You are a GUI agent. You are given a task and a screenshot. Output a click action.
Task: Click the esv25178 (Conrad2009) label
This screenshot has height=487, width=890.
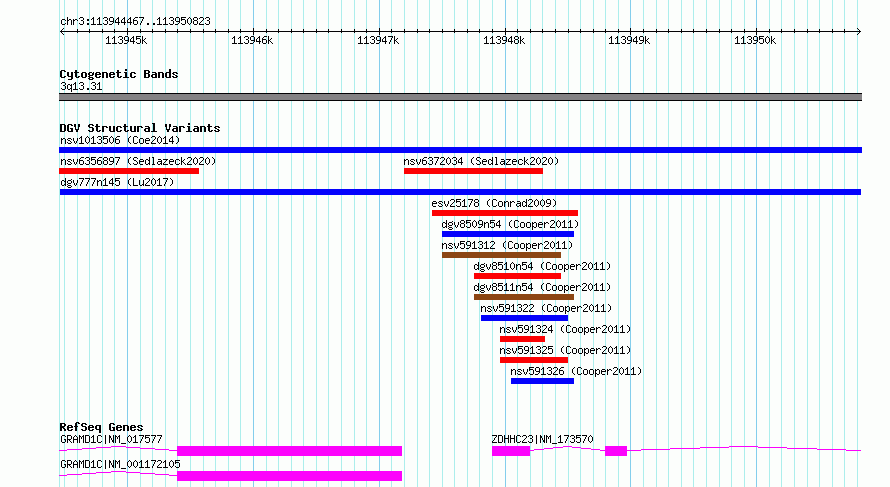tap(494, 203)
